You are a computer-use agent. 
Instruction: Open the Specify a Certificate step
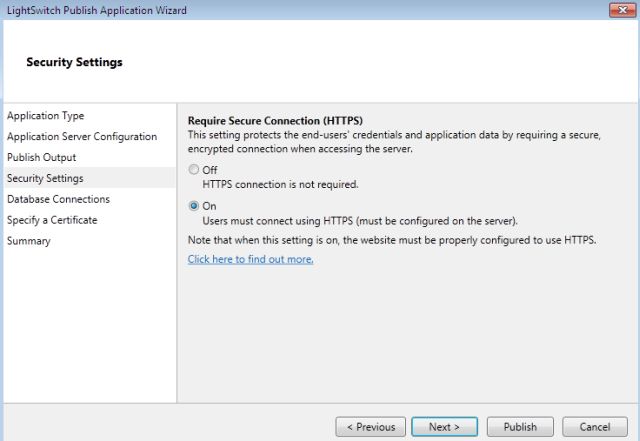(52, 220)
